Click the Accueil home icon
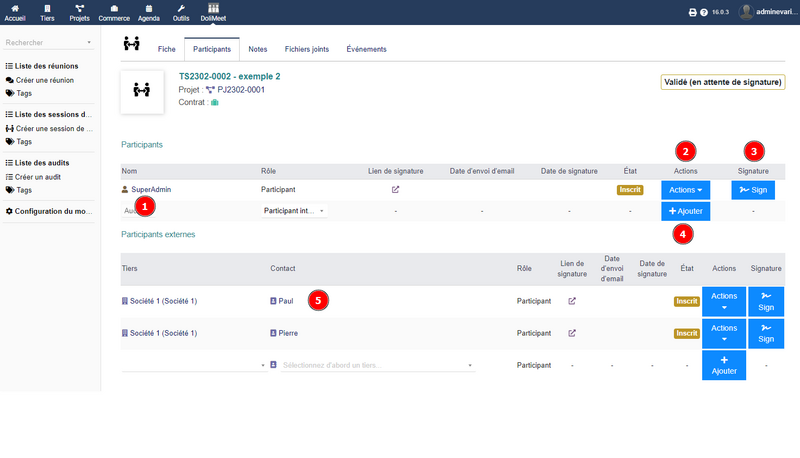The image size is (800, 458). pos(15,9)
